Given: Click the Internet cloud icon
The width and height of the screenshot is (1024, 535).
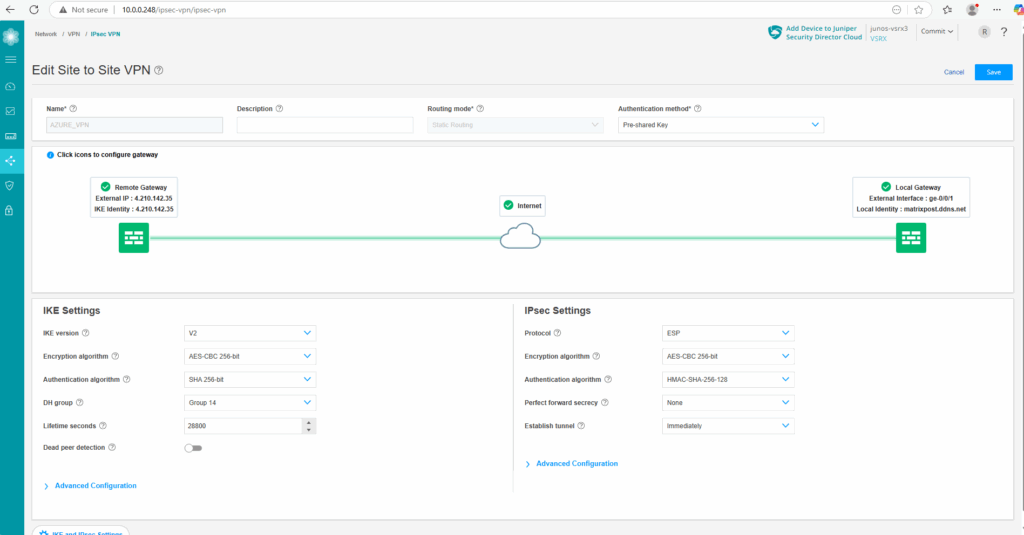Looking at the screenshot, I should point(520,236).
